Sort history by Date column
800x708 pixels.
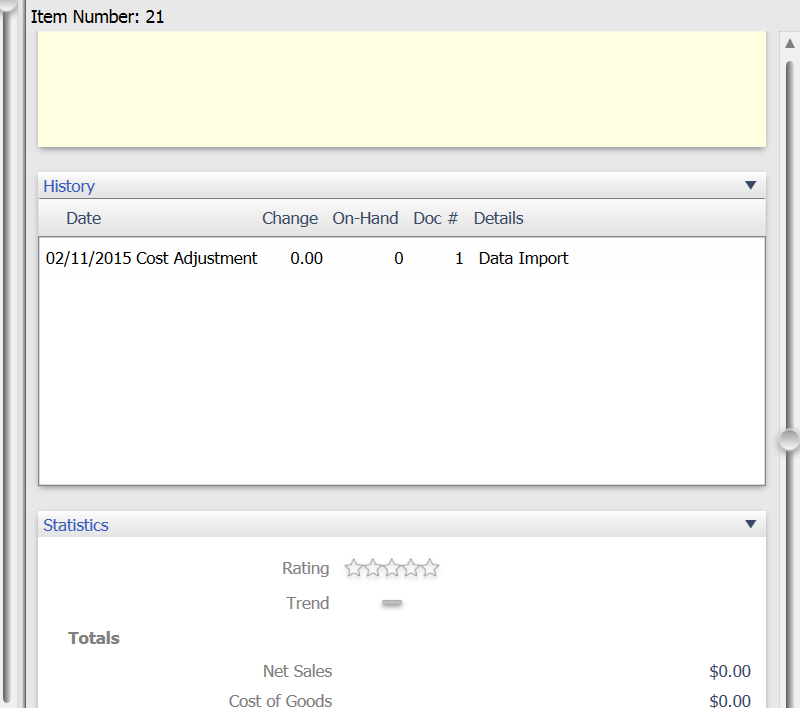coord(84,218)
